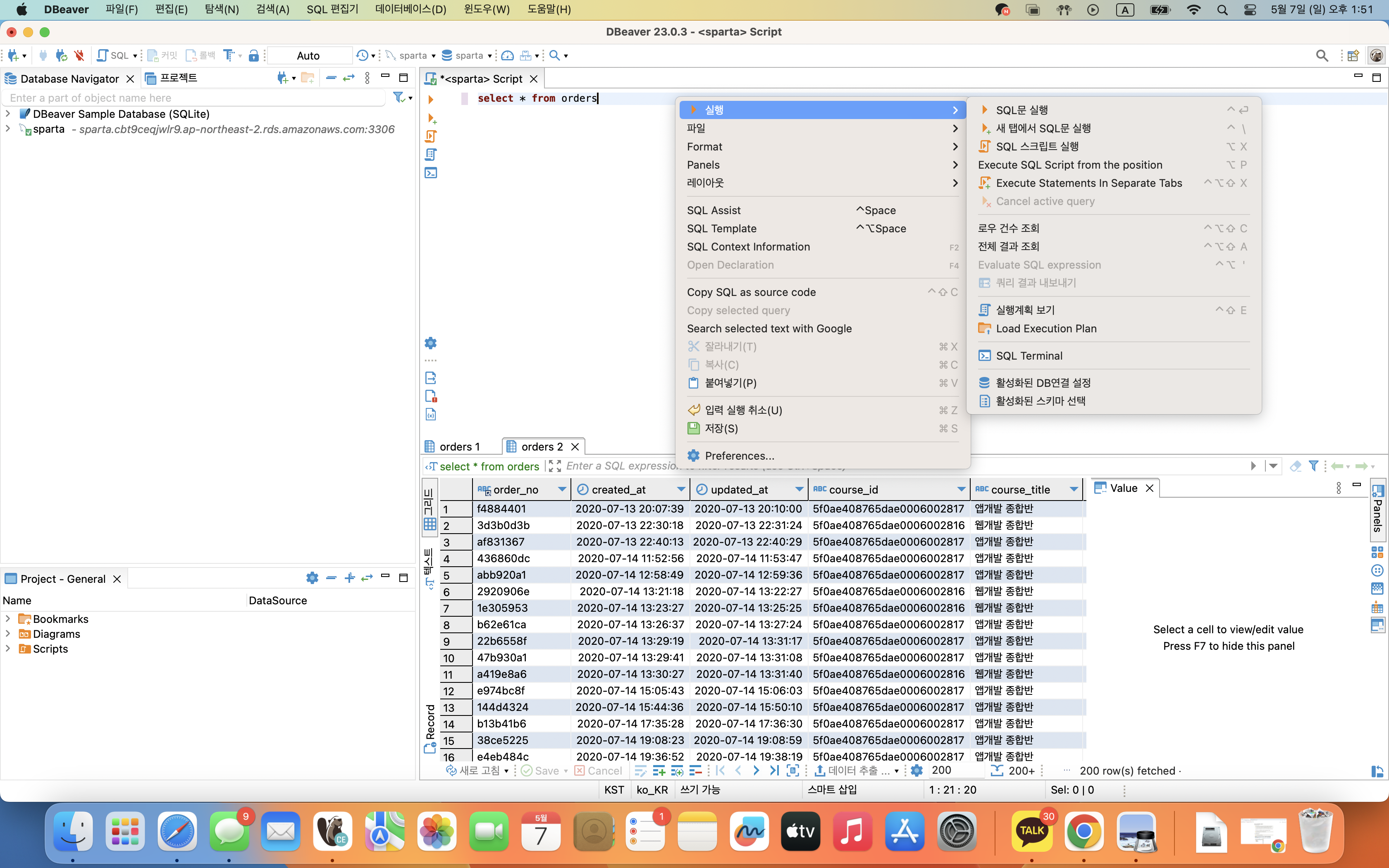This screenshot has height=868, width=1389.
Task: Choose SQL 스크립트 실행 from submenu
Action: coord(1114,146)
